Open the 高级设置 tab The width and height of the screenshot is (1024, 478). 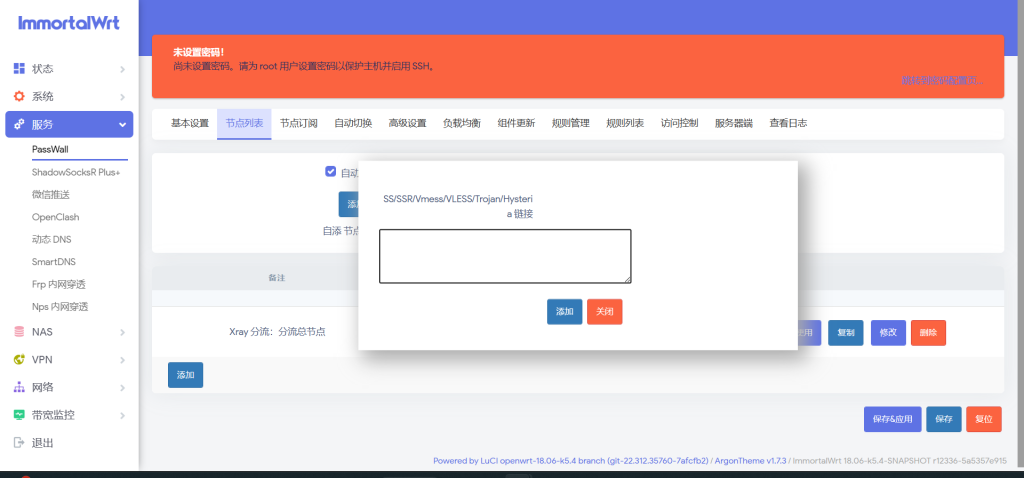(x=407, y=123)
